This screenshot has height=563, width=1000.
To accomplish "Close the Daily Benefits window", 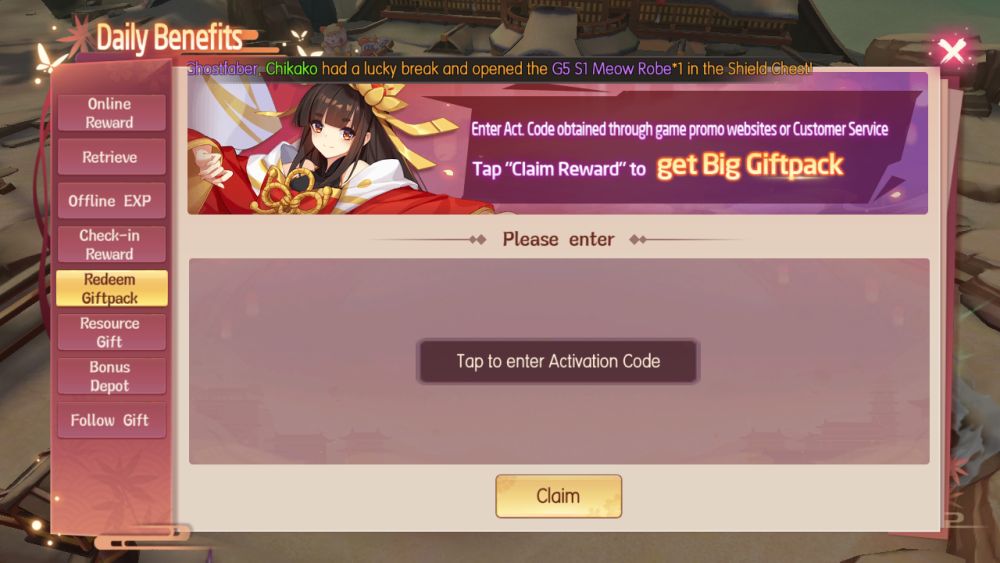I will [x=952, y=51].
